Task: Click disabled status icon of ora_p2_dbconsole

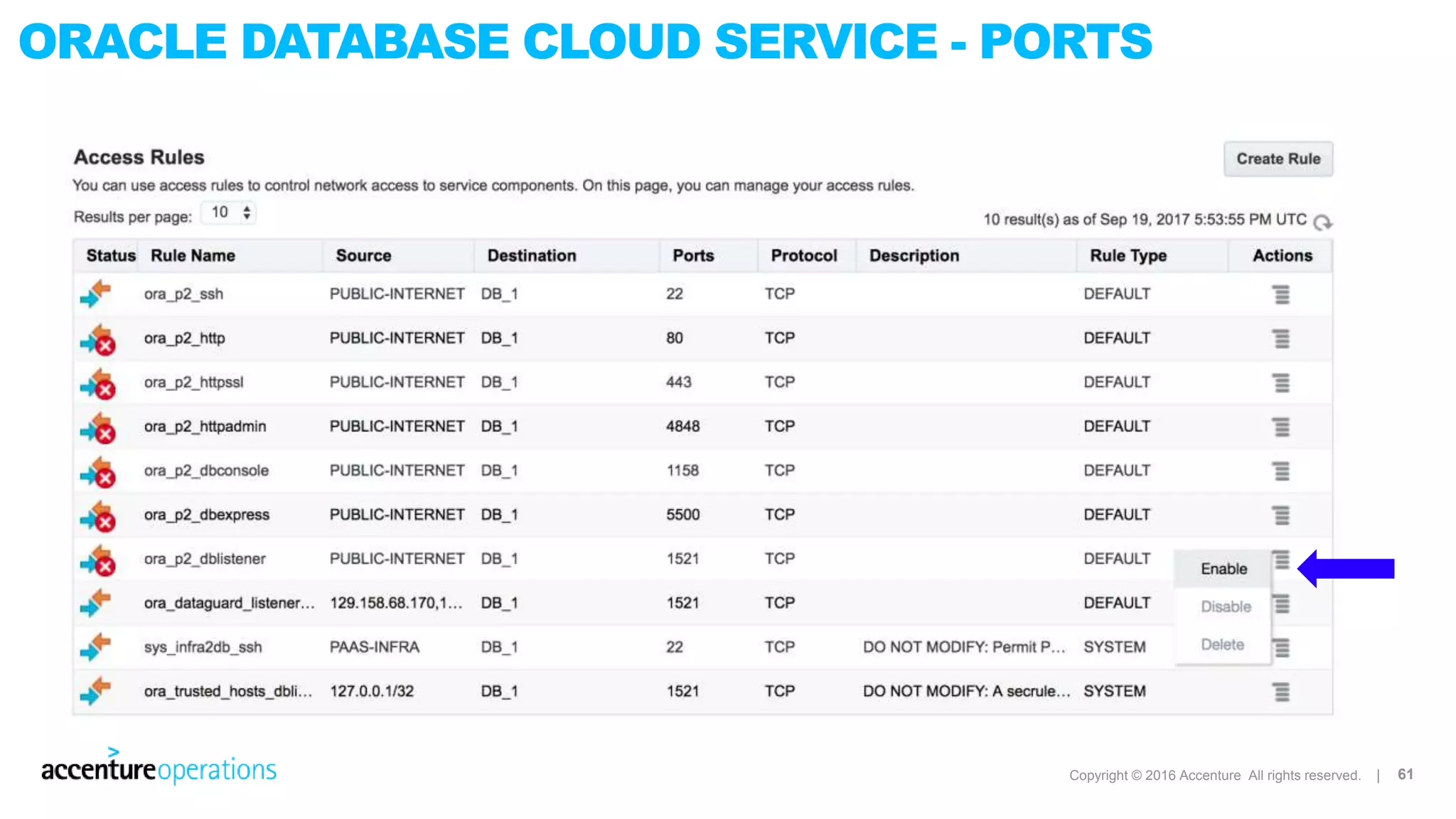Action: coord(97,471)
